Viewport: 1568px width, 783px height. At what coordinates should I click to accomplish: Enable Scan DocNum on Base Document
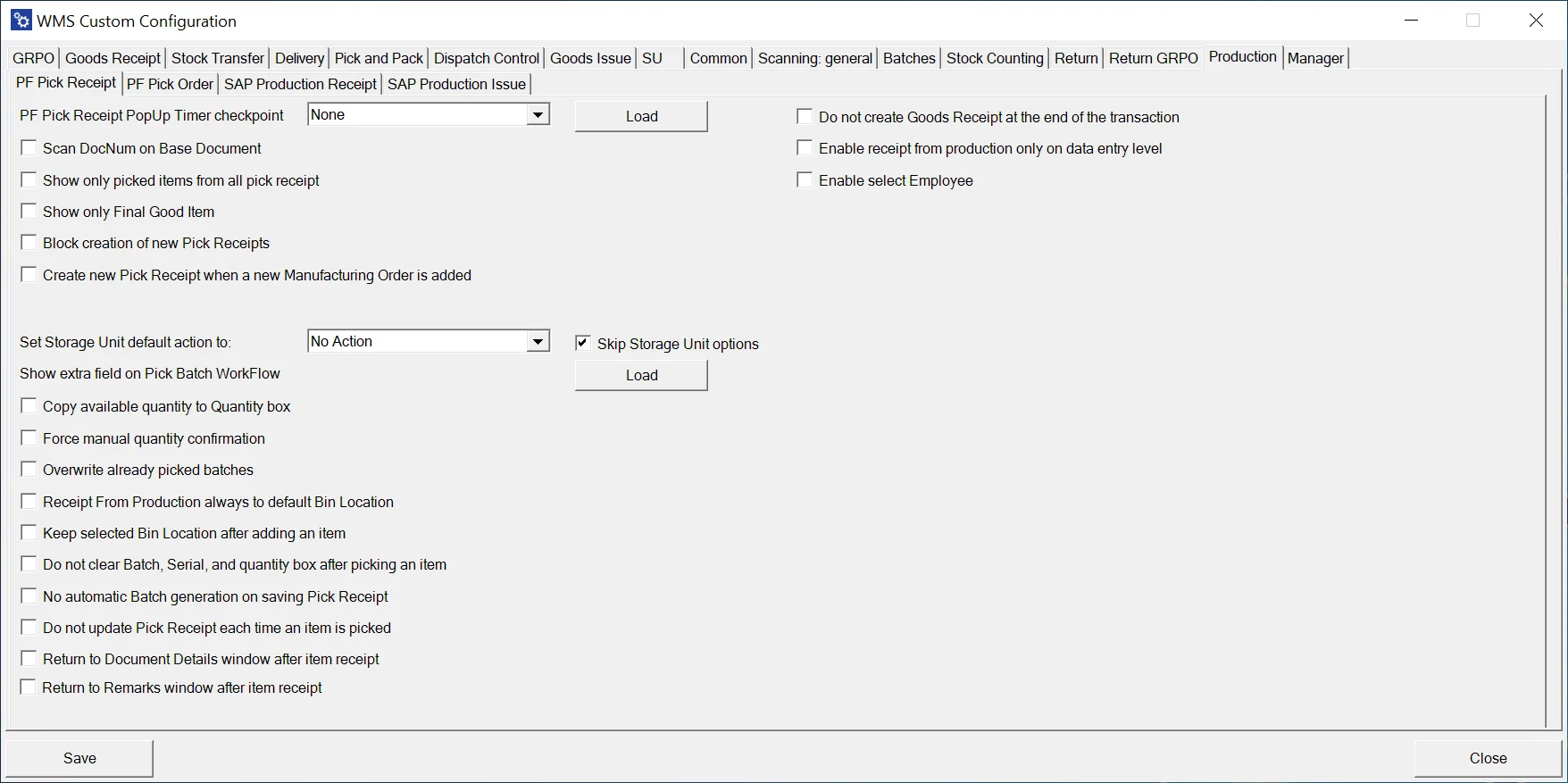point(29,148)
